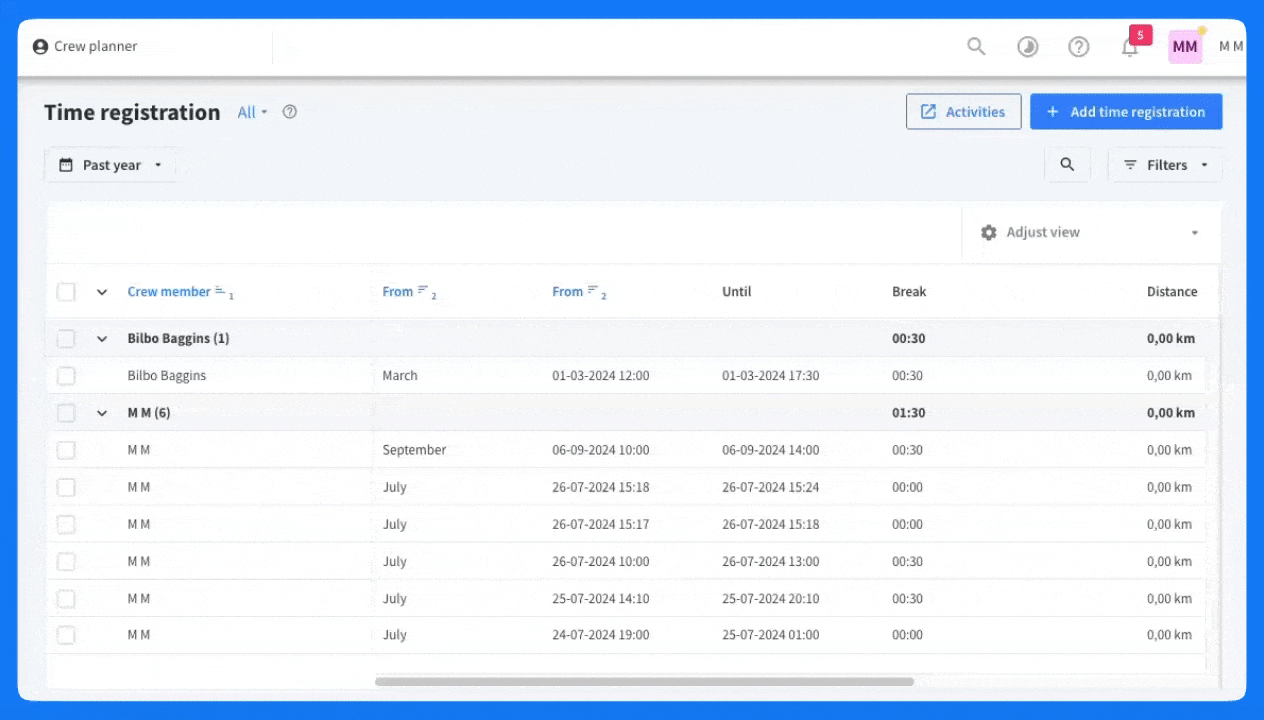Select all rows with the header checkbox

[x=66, y=292]
